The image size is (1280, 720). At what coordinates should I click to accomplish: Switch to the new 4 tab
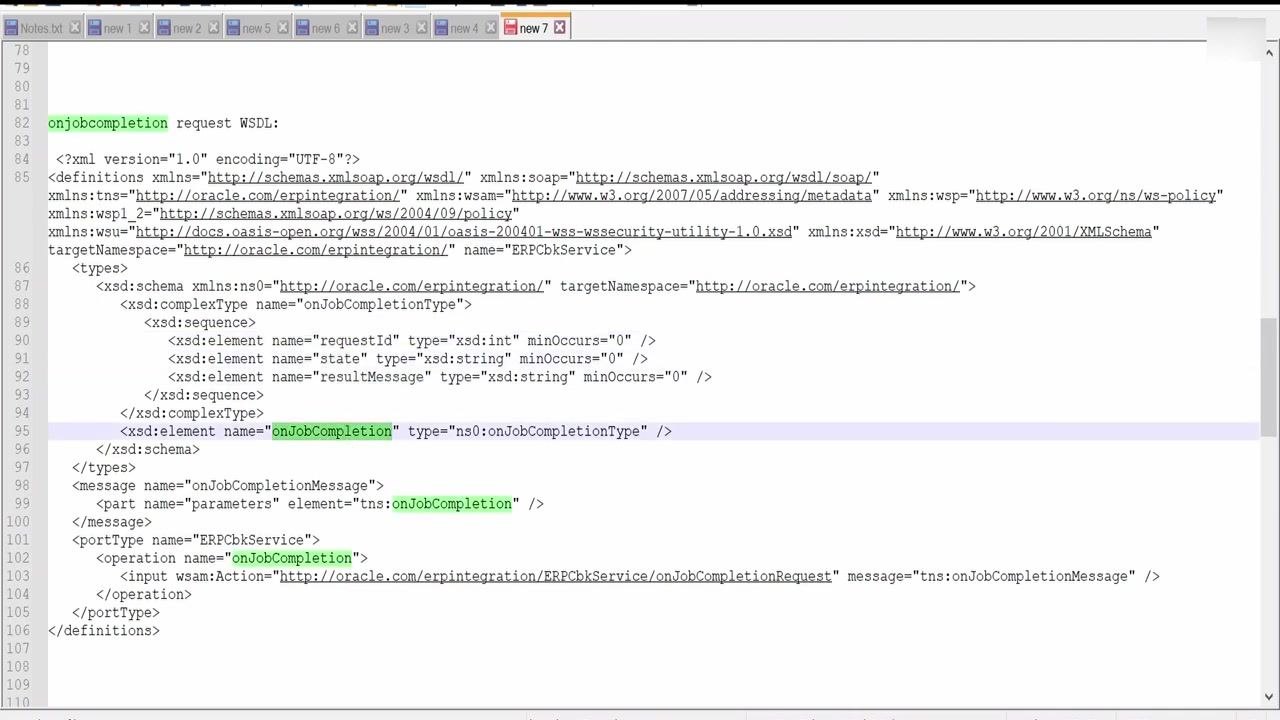click(464, 28)
